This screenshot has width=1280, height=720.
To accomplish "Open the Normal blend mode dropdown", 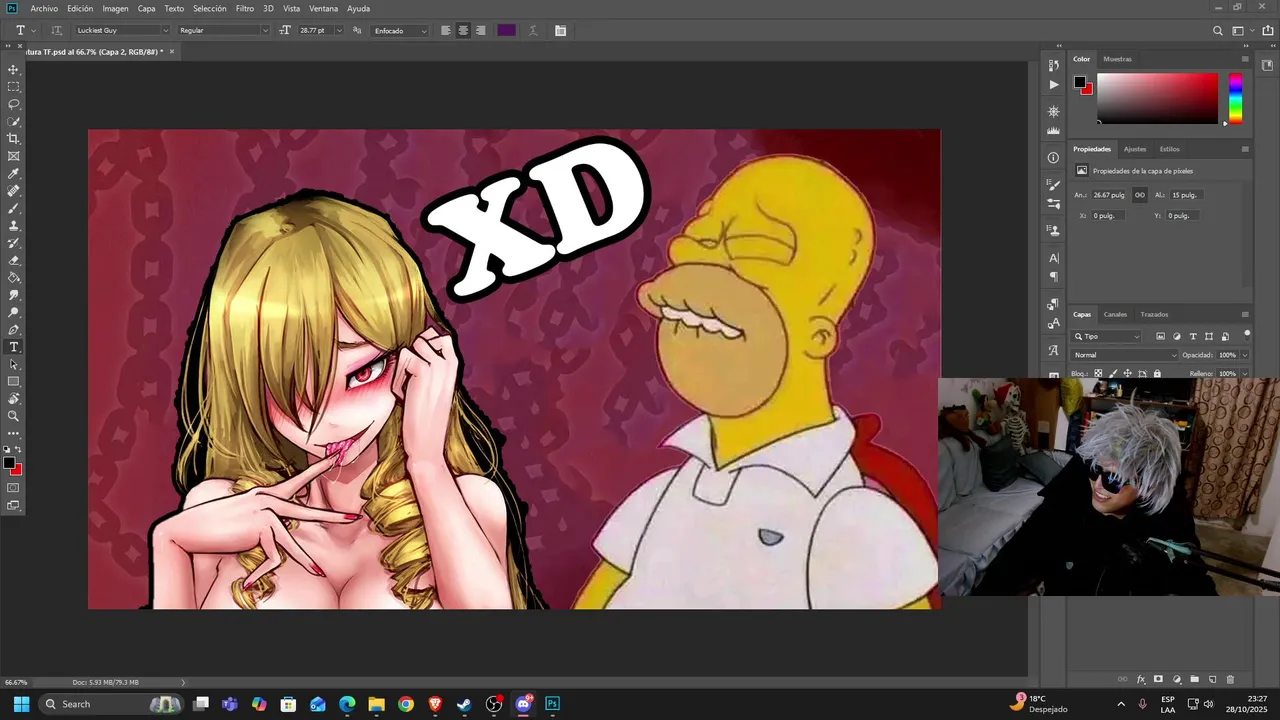I will click(1125, 355).
